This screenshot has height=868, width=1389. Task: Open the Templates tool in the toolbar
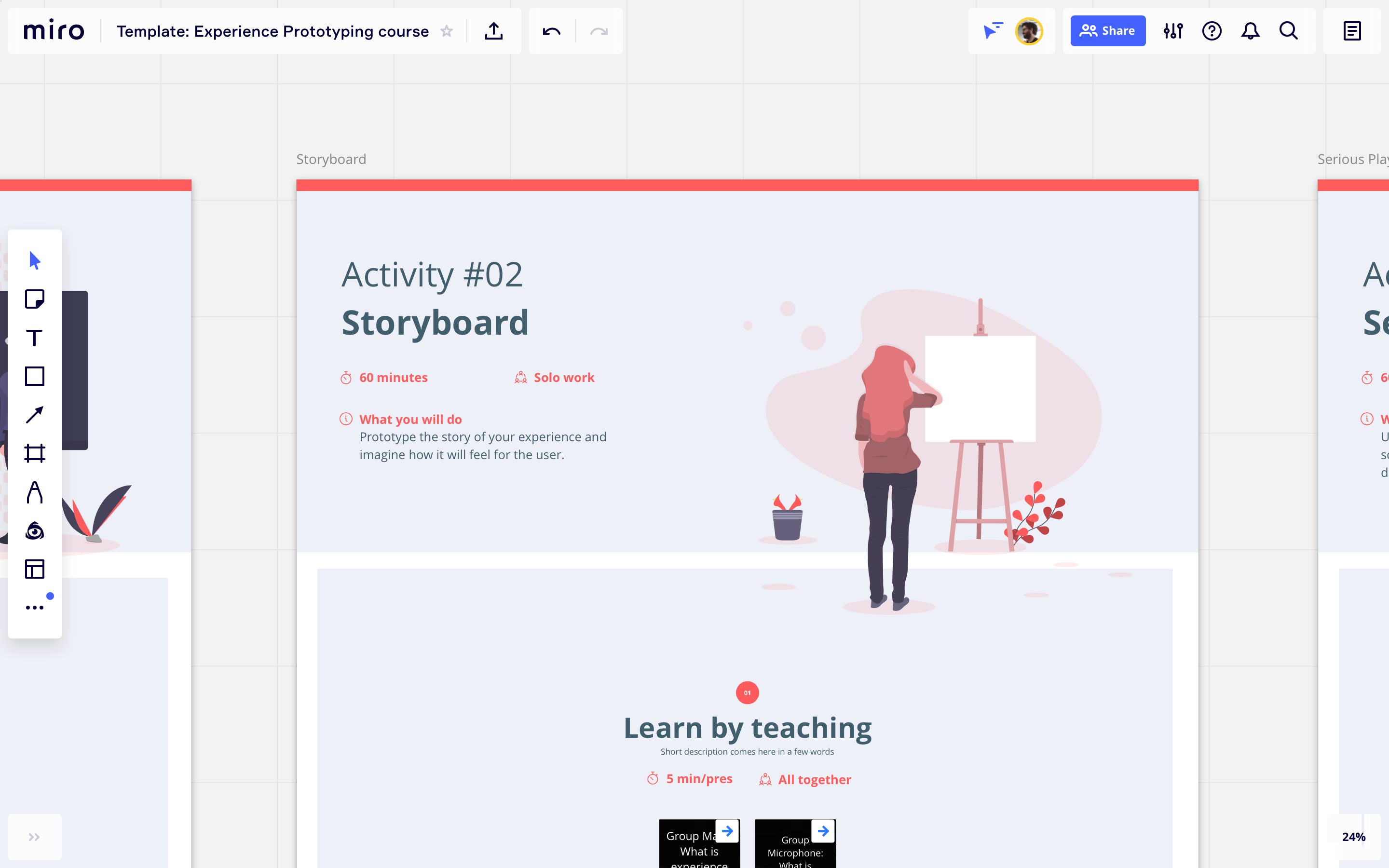pos(34,569)
